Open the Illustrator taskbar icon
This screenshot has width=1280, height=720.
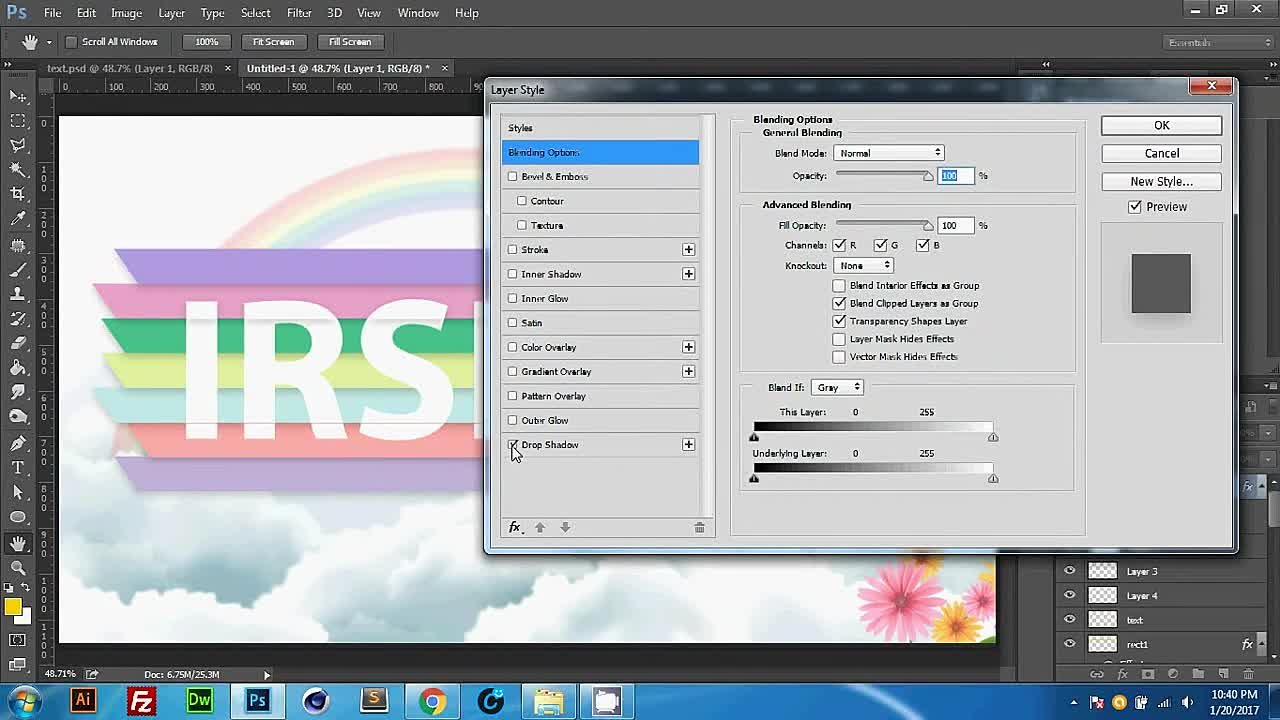[x=83, y=701]
